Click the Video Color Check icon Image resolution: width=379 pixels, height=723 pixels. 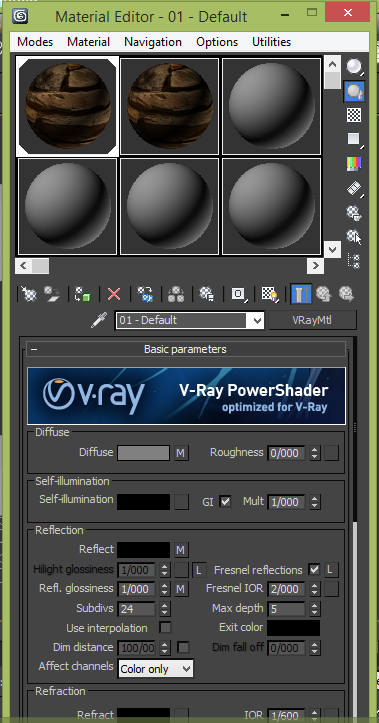pos(354,164)
